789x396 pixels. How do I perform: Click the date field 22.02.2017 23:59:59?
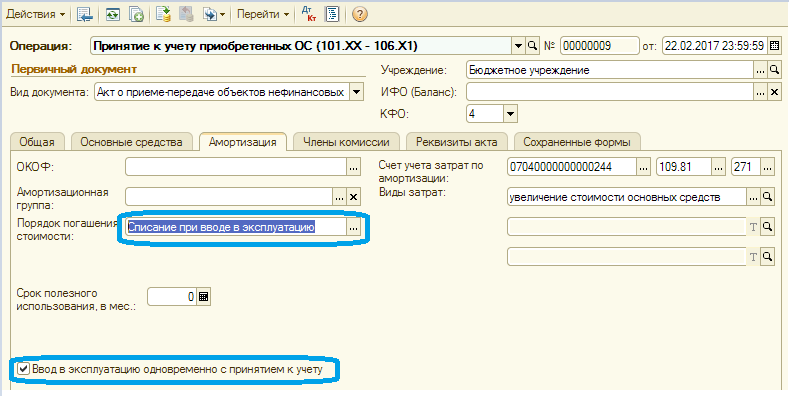715,46
